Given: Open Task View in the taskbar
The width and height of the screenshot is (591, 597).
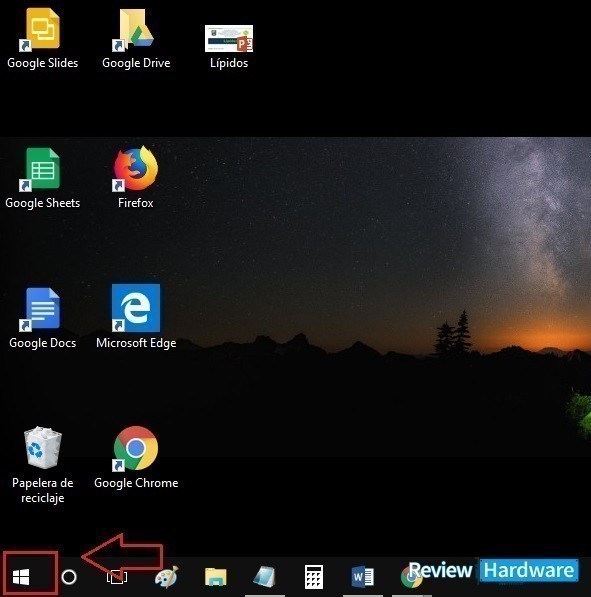Looking at the screenshot, I should pos(117,577).
